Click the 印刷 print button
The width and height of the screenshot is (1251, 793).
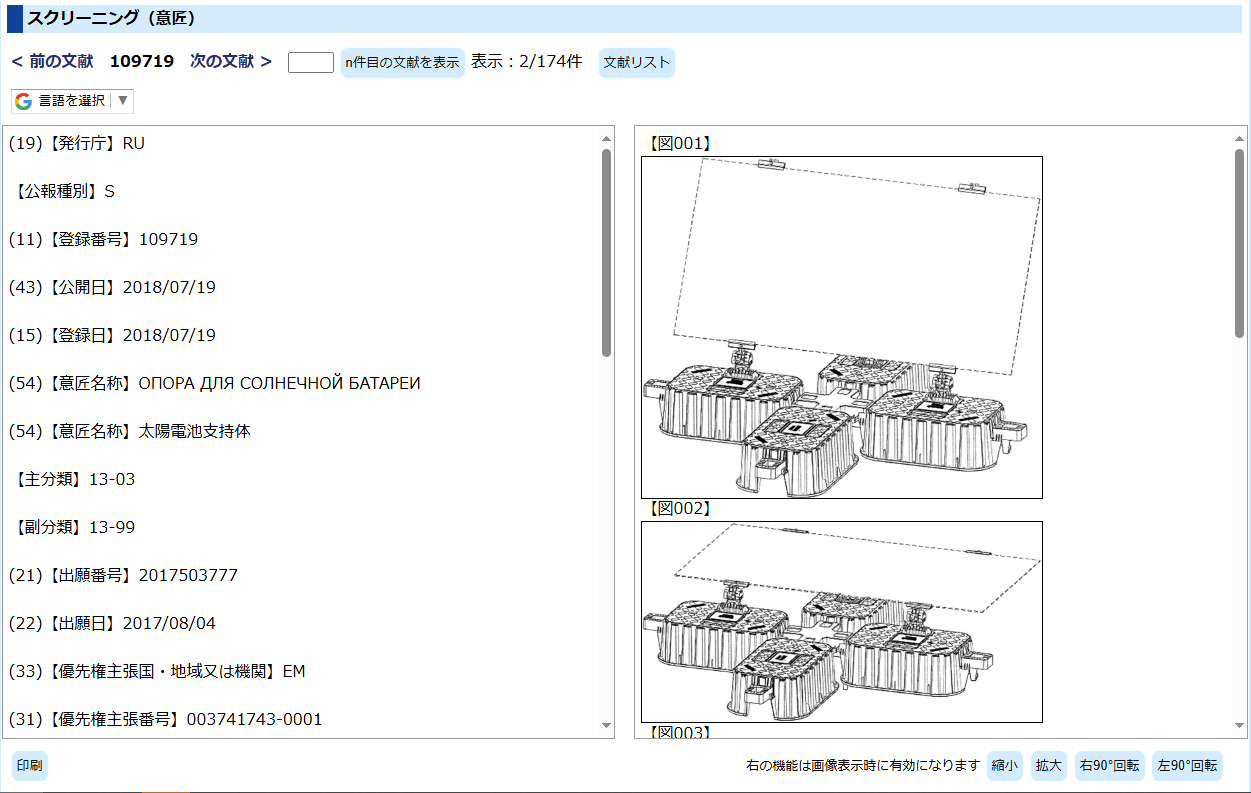(x=29, y=766)
